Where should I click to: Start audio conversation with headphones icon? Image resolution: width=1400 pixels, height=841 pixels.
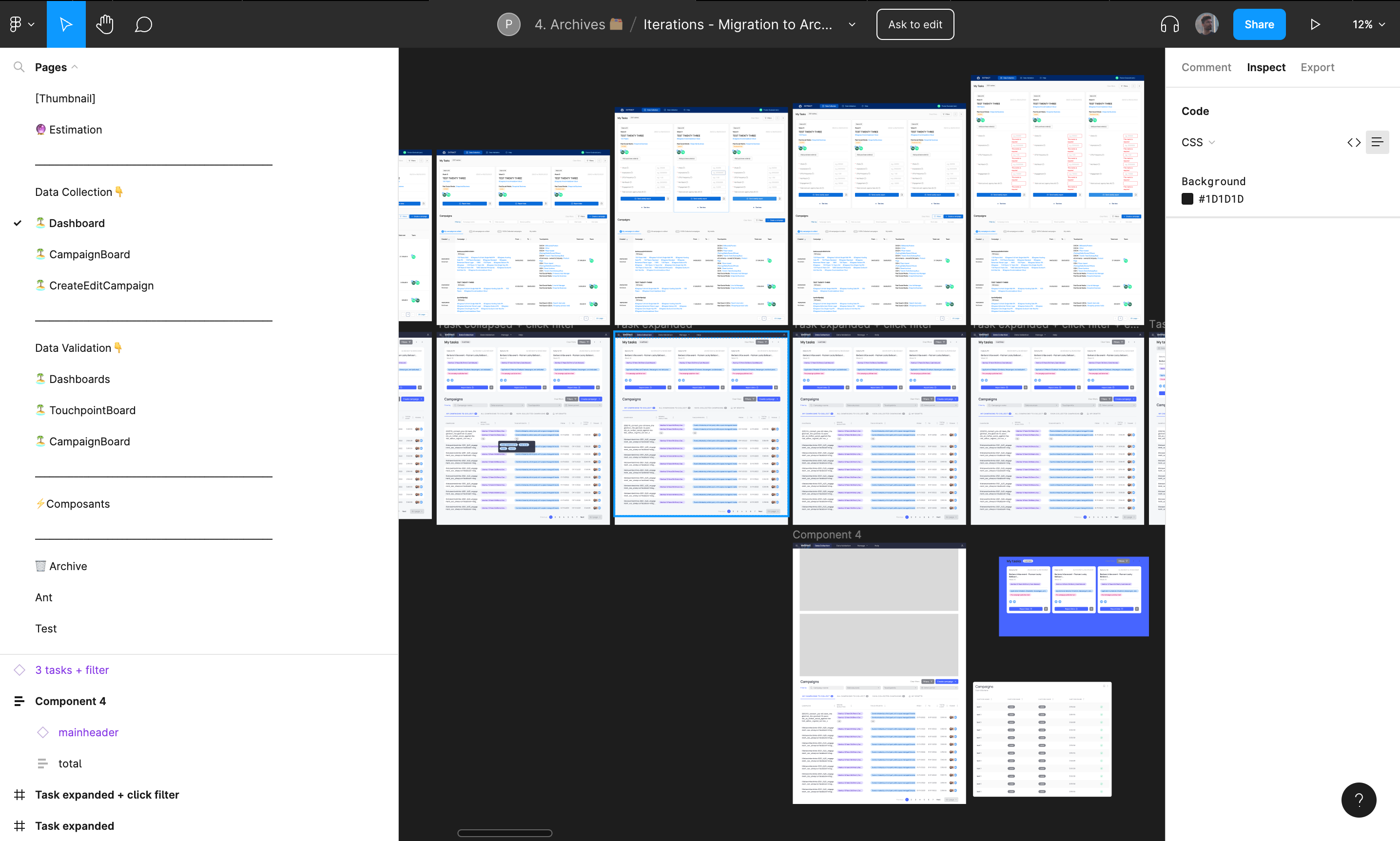[1169, 24]
